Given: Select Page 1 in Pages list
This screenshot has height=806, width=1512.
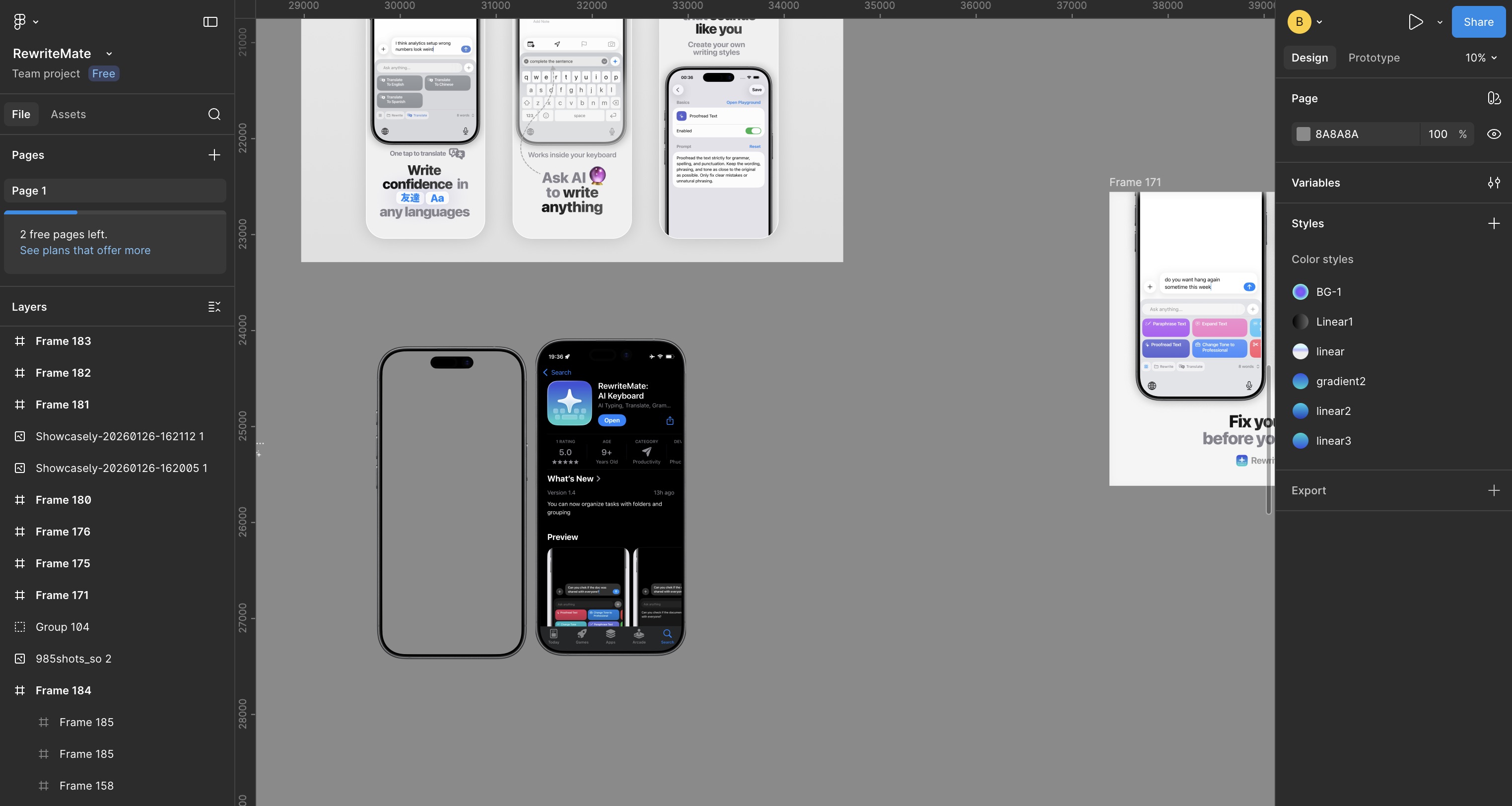Looking at the screenshot, I should point(115,191).
